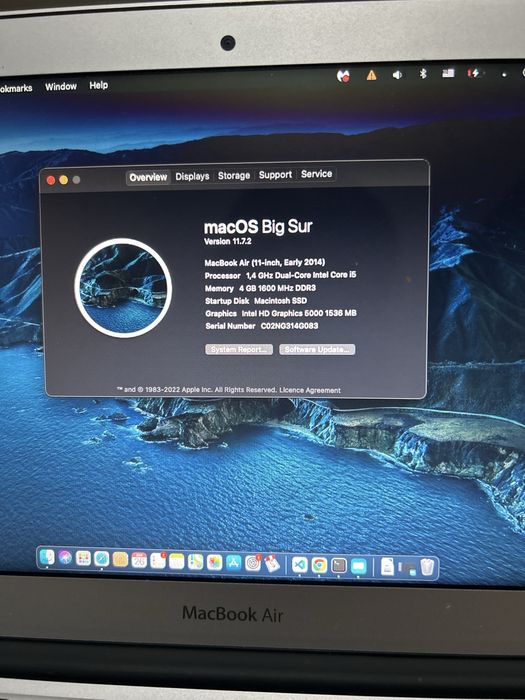
Task: Click the macOS Big Sur title
Action: coord(258,227)
